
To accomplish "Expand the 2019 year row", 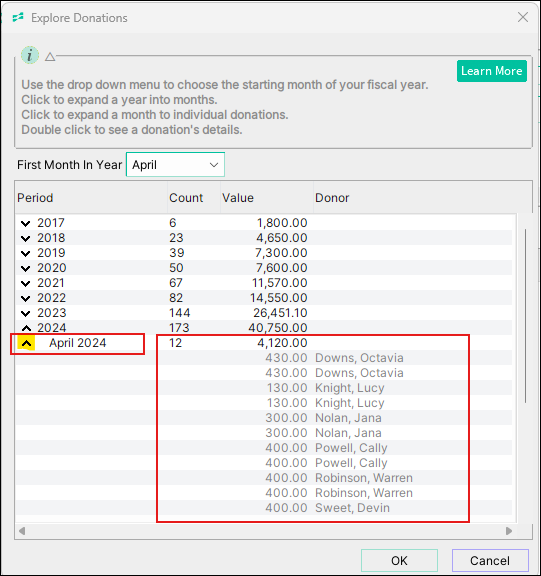I will coord(25,253).
